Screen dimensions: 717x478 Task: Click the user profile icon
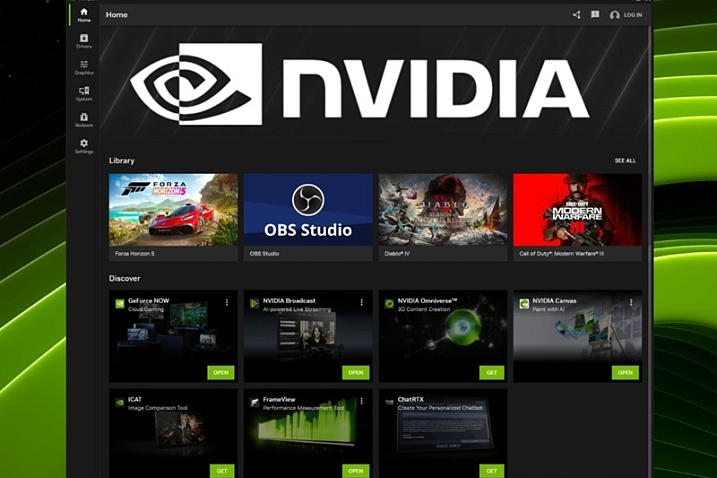(x=615, y=15)
